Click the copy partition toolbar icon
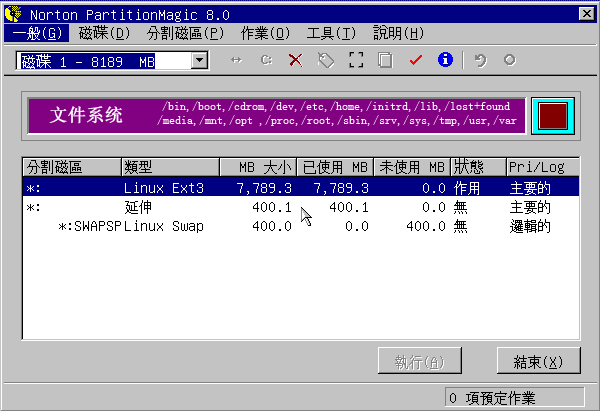Image resolution: width=600 pixels, height=411 pixels. (385, 60)
